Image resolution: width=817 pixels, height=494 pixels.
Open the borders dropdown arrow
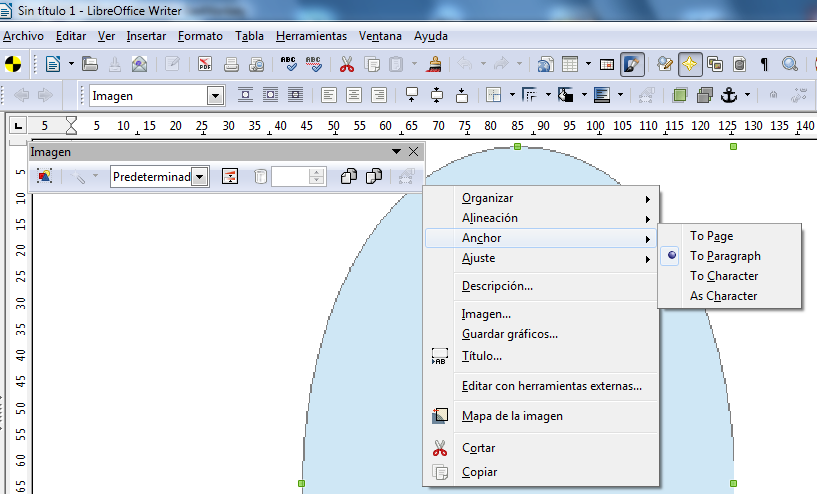[x=512, y=95]
